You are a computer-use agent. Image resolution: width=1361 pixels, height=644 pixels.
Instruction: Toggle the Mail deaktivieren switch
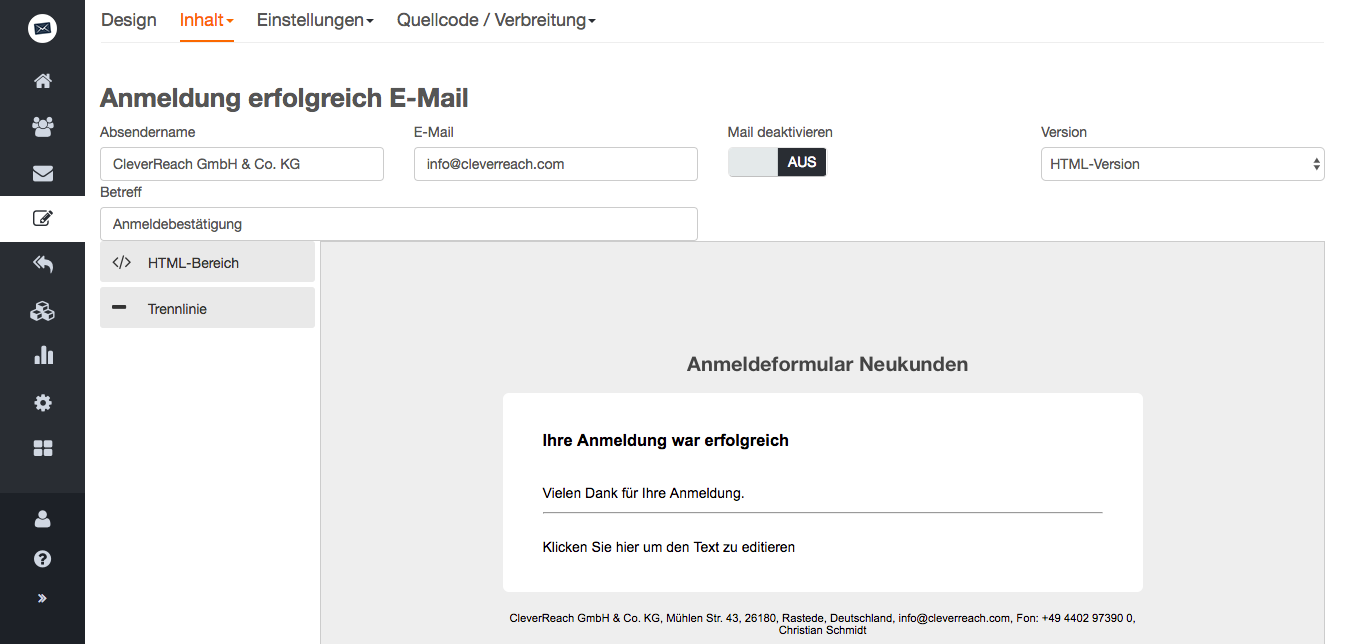(x=777, y=162)
